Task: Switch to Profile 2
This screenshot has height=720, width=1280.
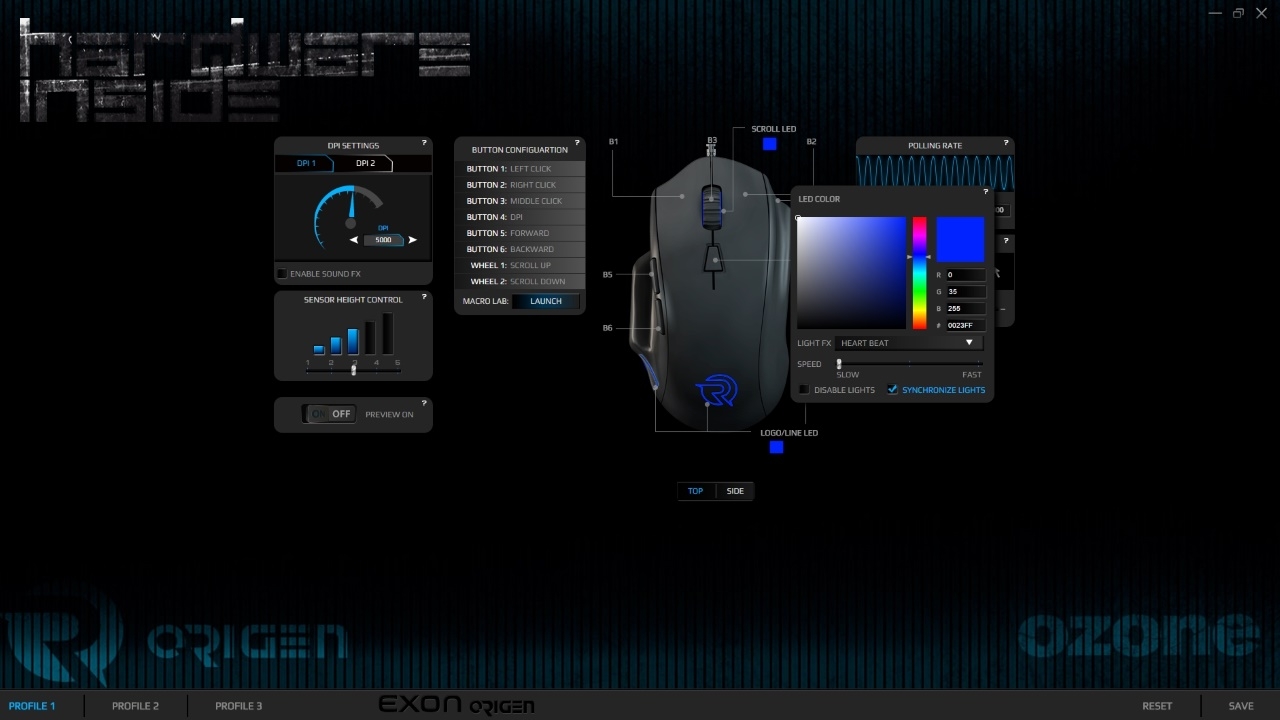Action: pos(135,706)
